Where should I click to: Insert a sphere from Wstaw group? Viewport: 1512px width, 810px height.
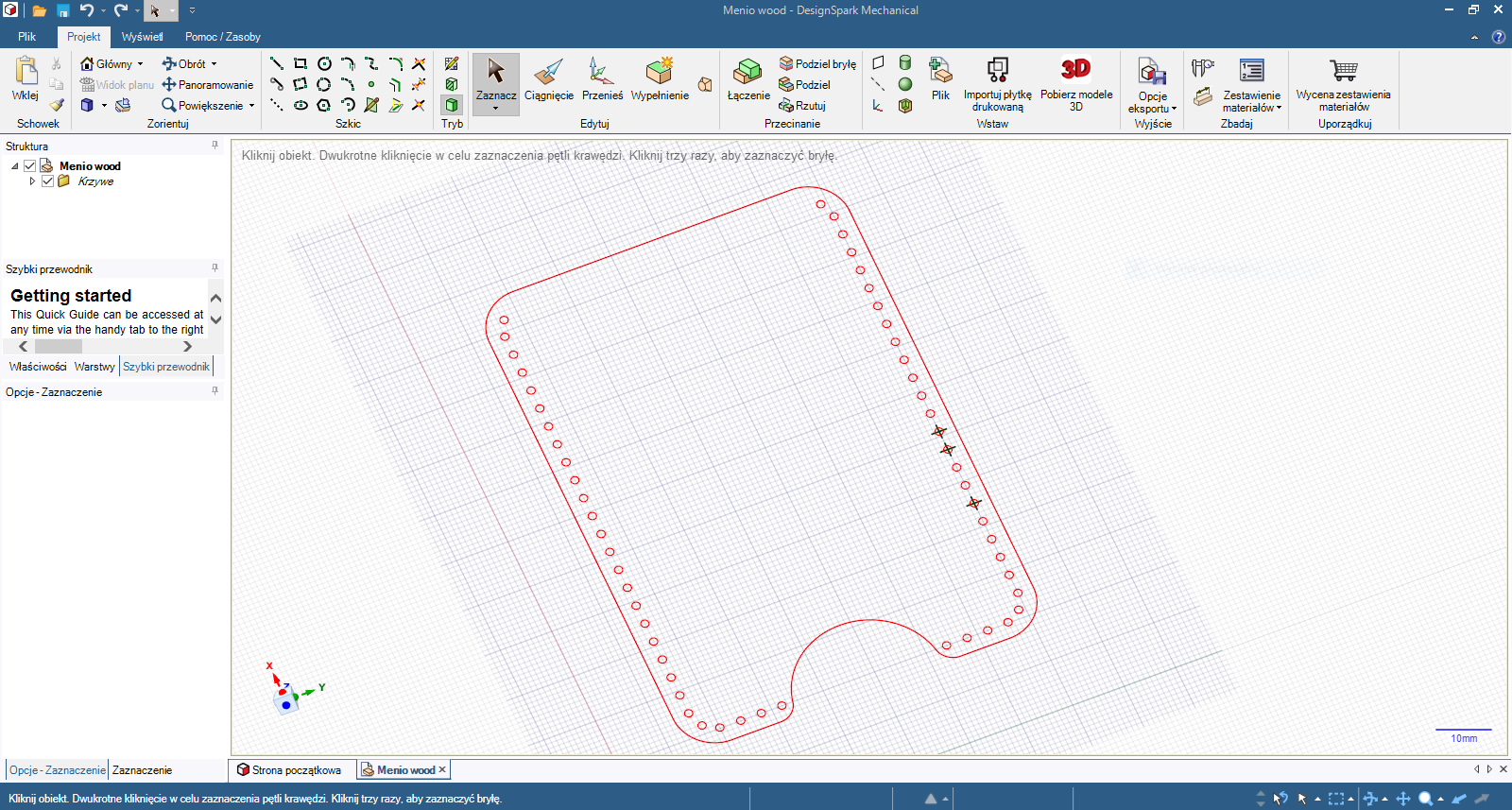[905, 84]
